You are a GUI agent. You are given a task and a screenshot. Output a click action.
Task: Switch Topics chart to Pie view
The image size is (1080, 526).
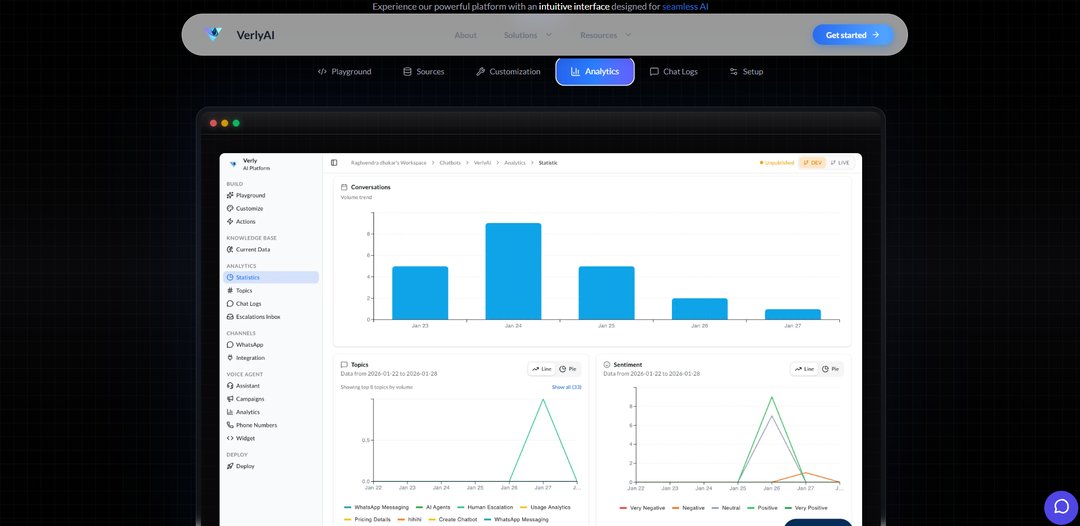[568, 369]
